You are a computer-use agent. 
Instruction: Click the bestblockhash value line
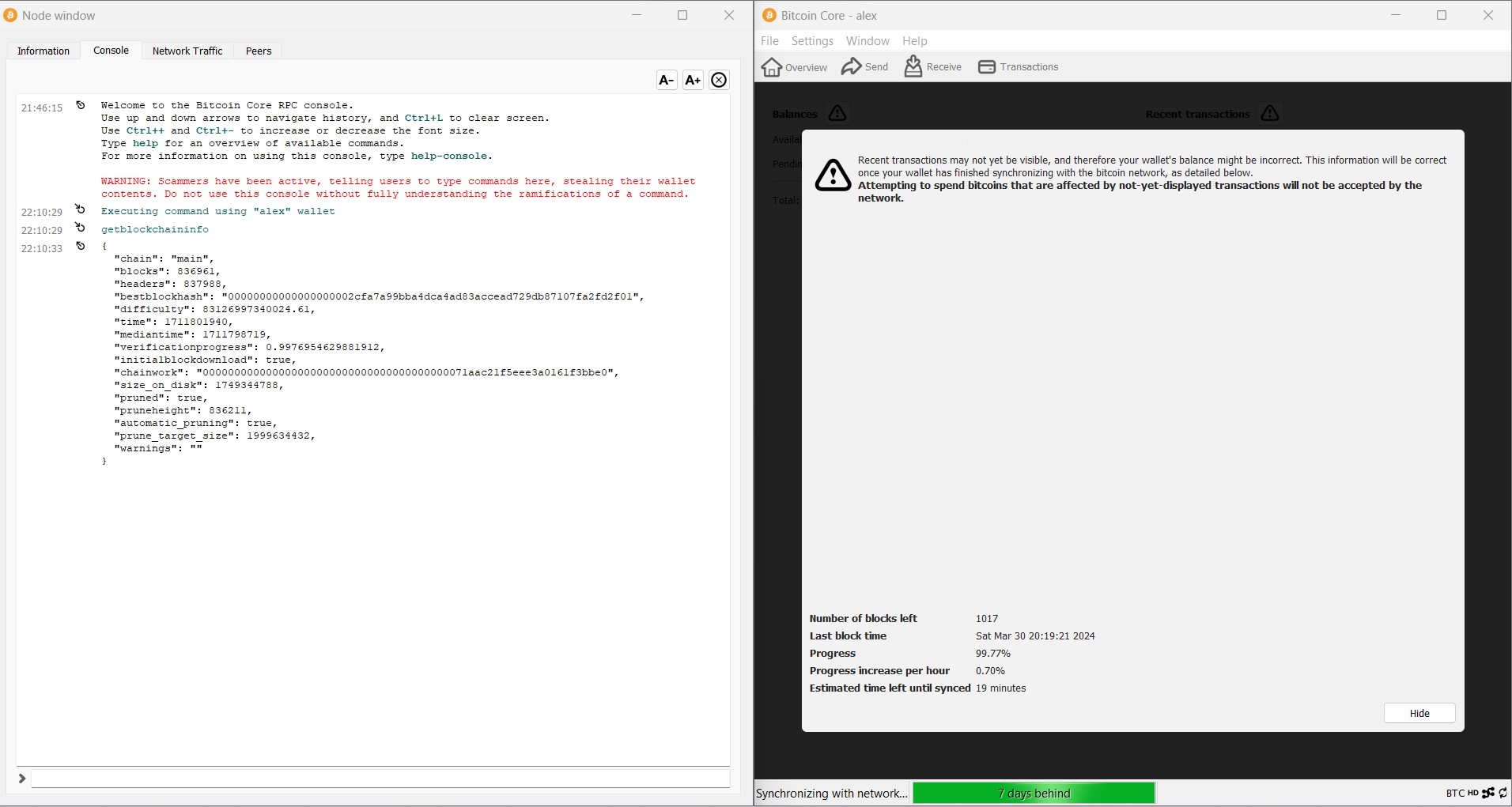[380, 296]
